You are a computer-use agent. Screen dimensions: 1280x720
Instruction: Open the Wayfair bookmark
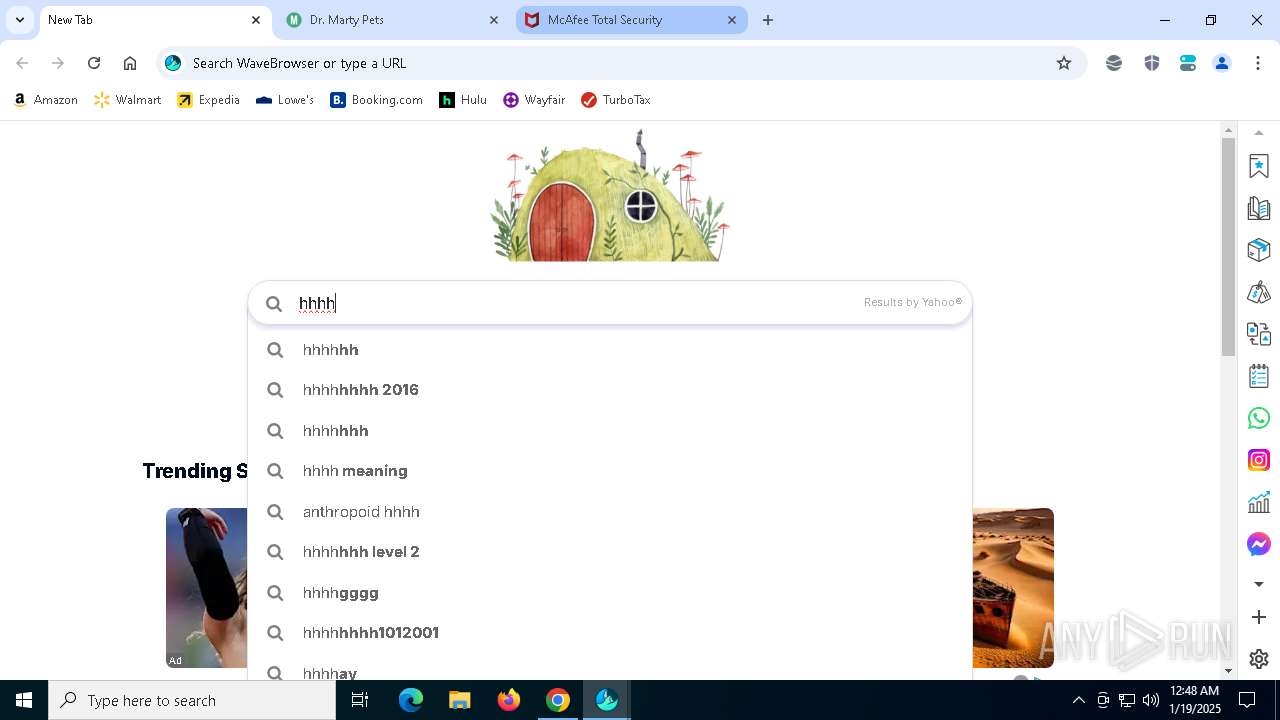[x=534, y=100]
